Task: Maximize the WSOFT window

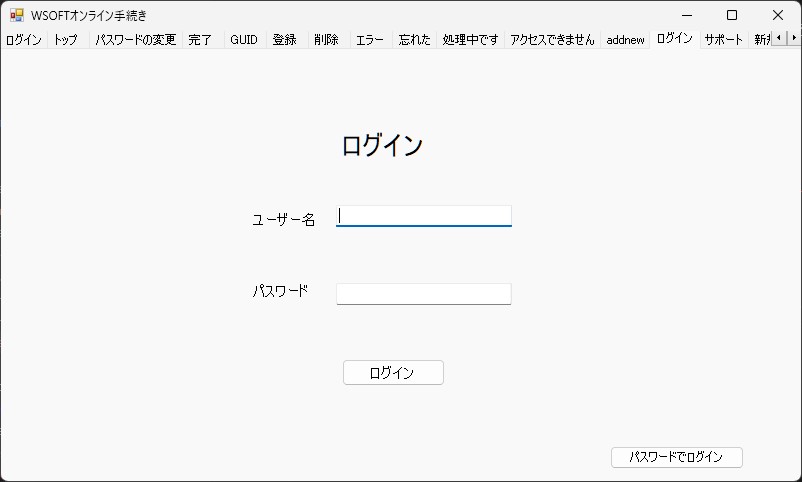Action: [732, 15]
